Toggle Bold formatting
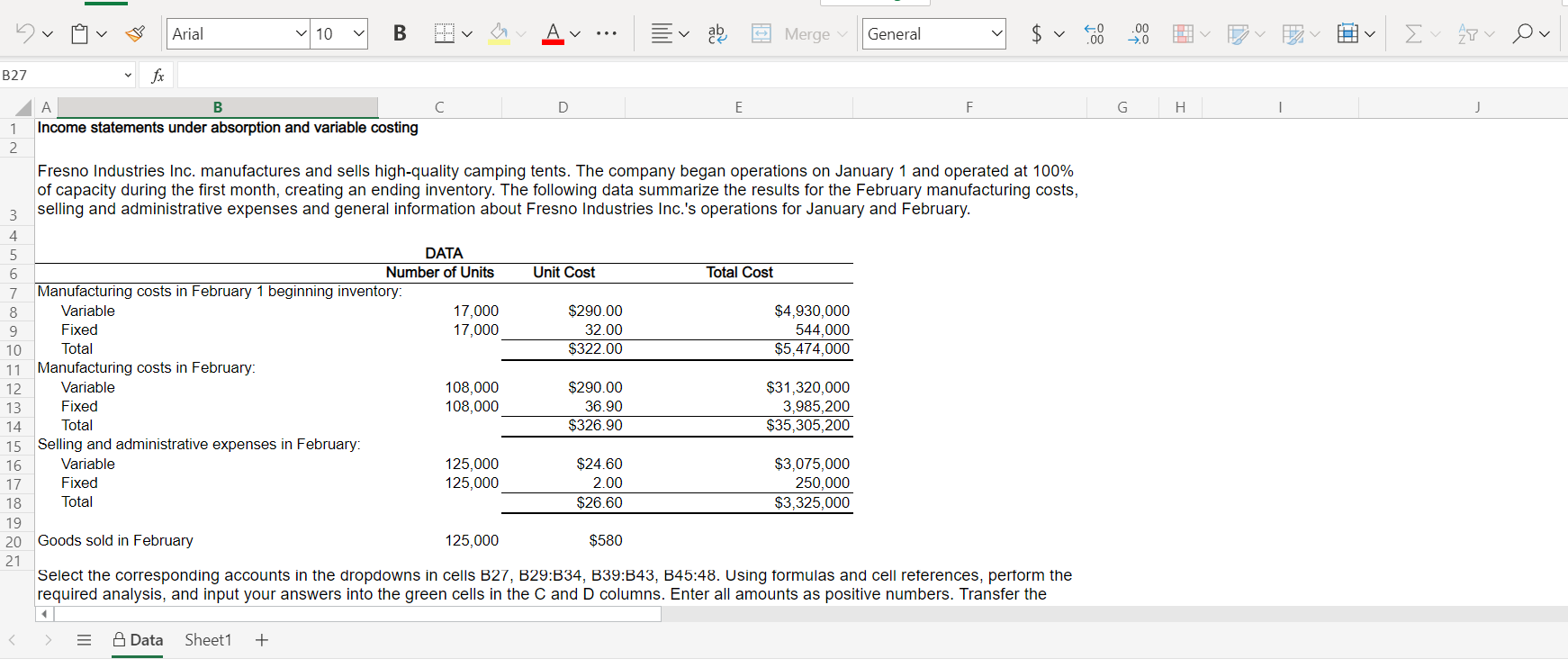The width and height of the screenshot is (1568, 668). (400, 33)
